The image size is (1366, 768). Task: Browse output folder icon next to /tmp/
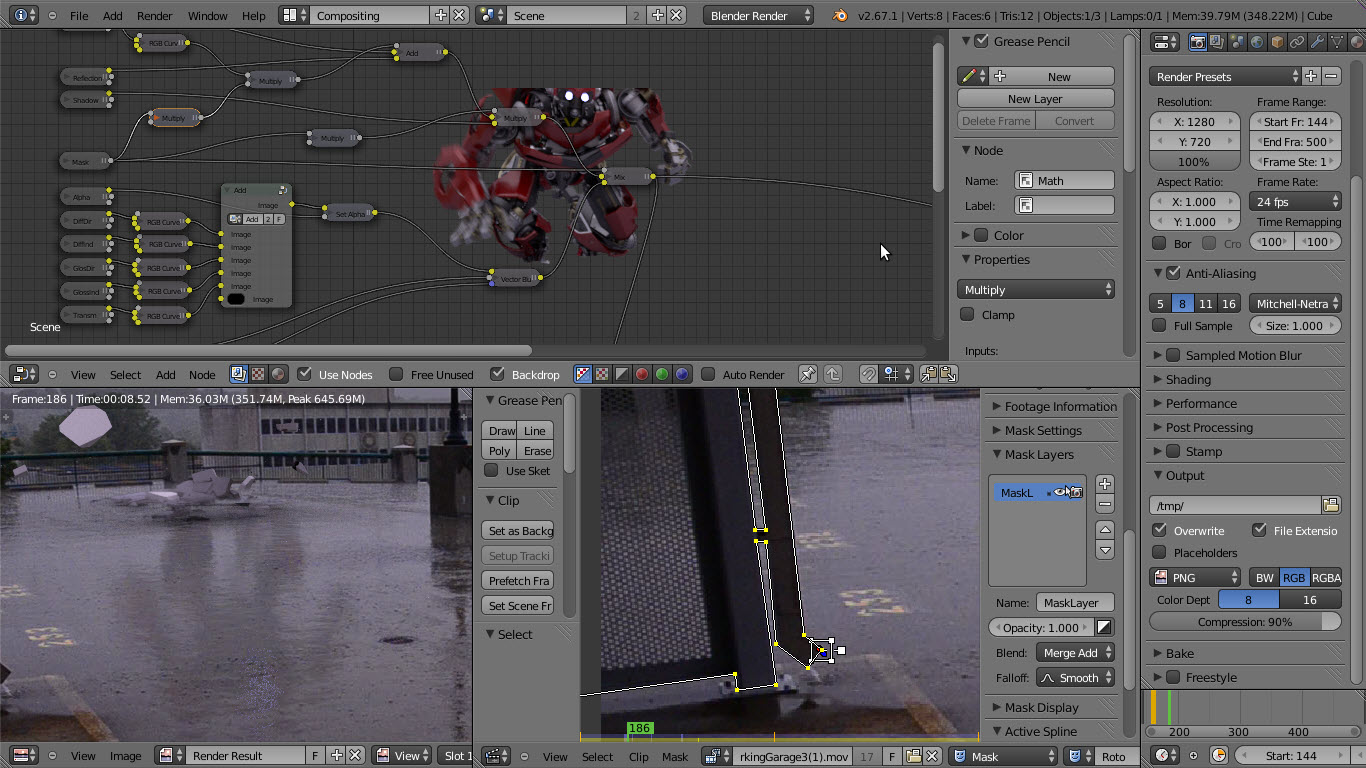[x=1330, y=505]
